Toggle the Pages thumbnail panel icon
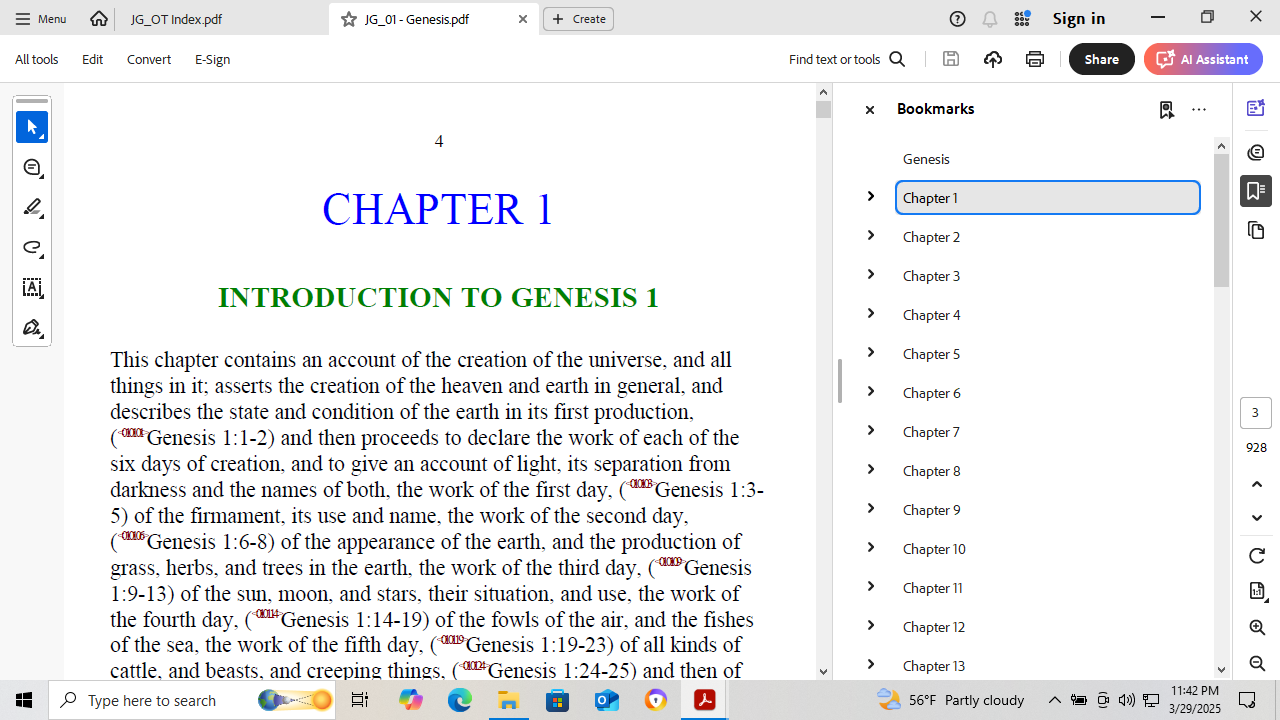Viewport: 1280px width, 720px height. [1256, 231]
